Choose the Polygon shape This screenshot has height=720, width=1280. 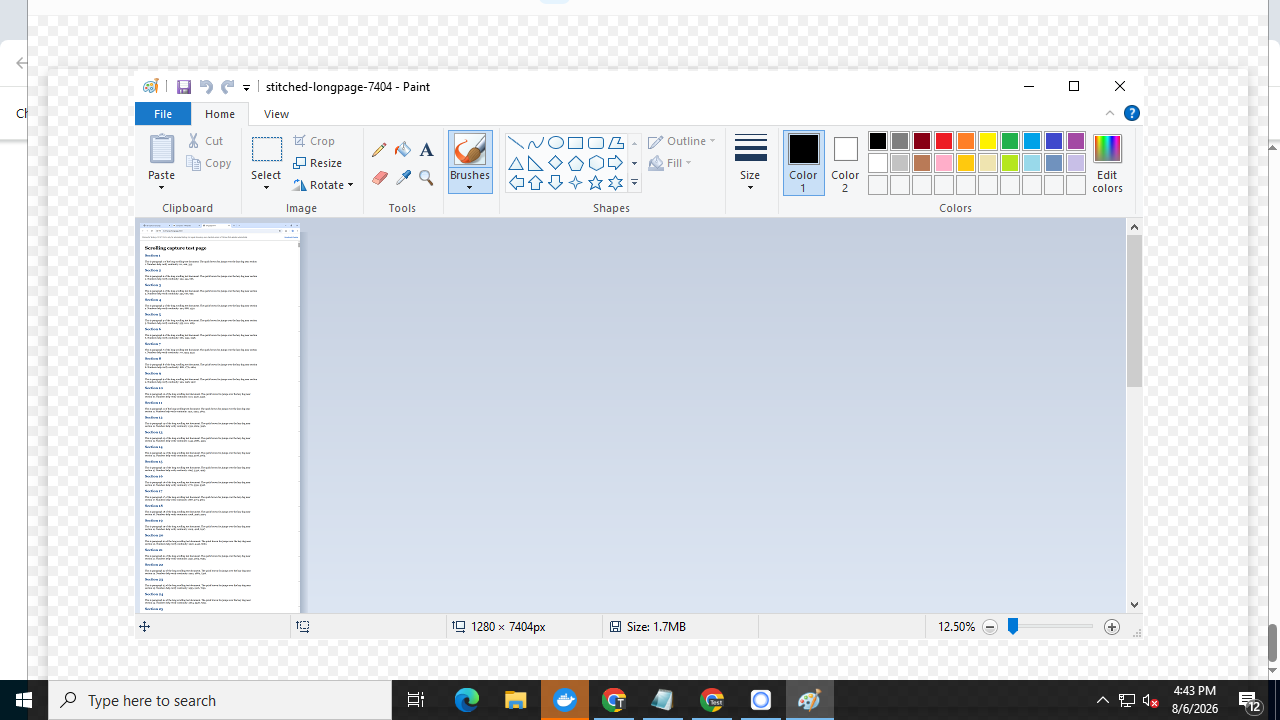[616, 143]
